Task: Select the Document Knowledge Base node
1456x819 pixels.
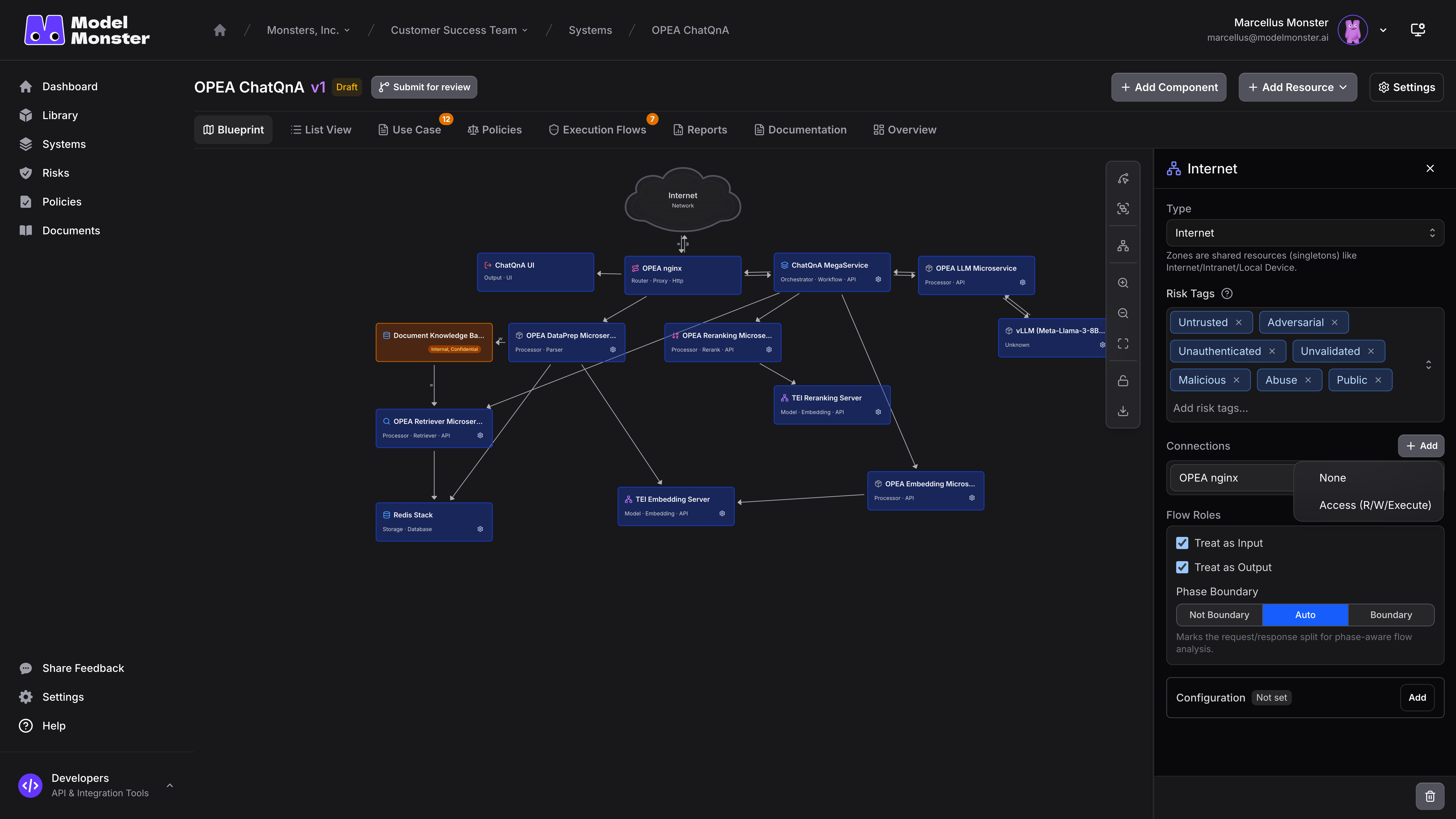Action: click(x=434, y=342)
